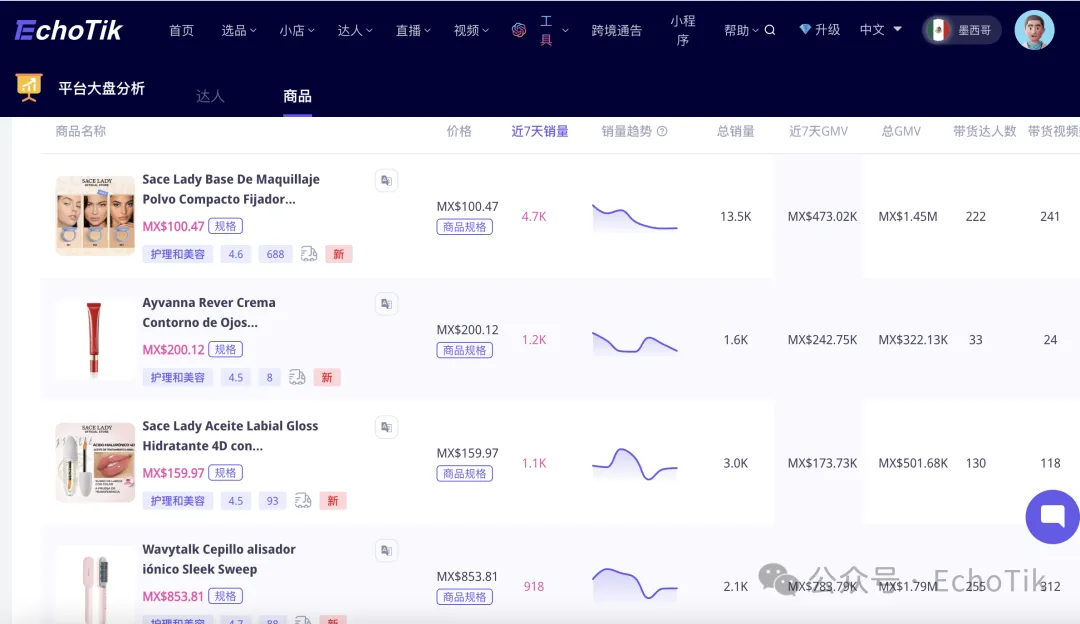This screenshot has height=624, width=1080.
Task: Expand the 直播 dropdown menu
Action: (413, 30)
